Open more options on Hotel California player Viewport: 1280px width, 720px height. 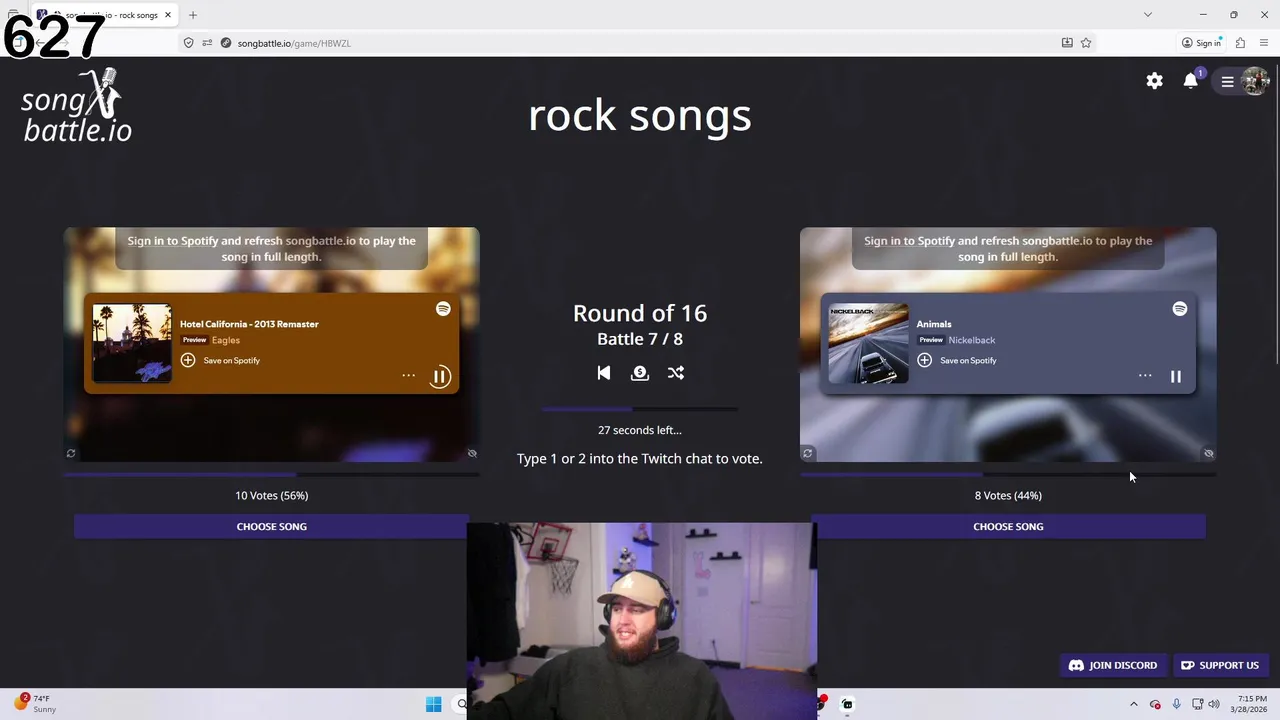point(408,376)
